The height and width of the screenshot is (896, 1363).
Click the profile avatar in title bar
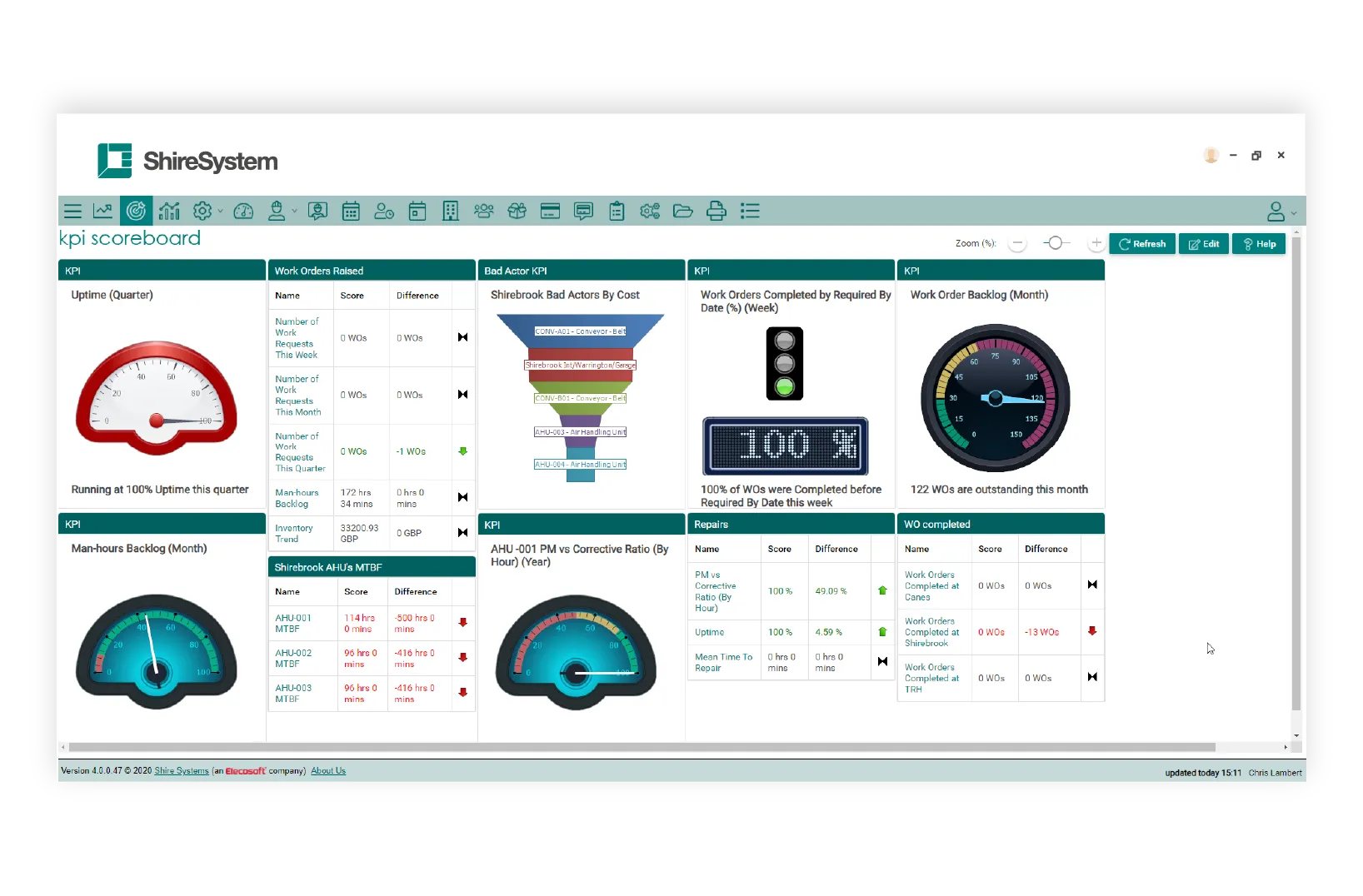pyautogui.click(x=1211, y=155)
